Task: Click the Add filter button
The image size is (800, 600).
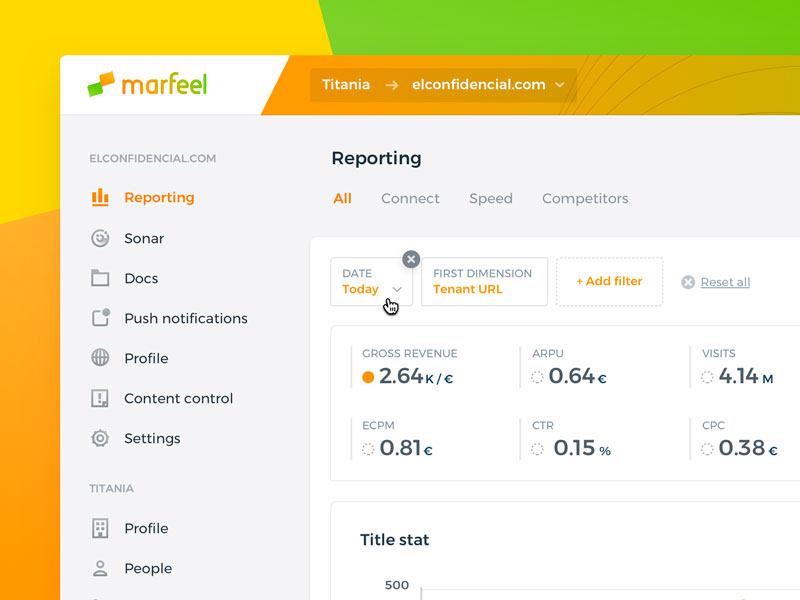Action: tap(609, 282)
